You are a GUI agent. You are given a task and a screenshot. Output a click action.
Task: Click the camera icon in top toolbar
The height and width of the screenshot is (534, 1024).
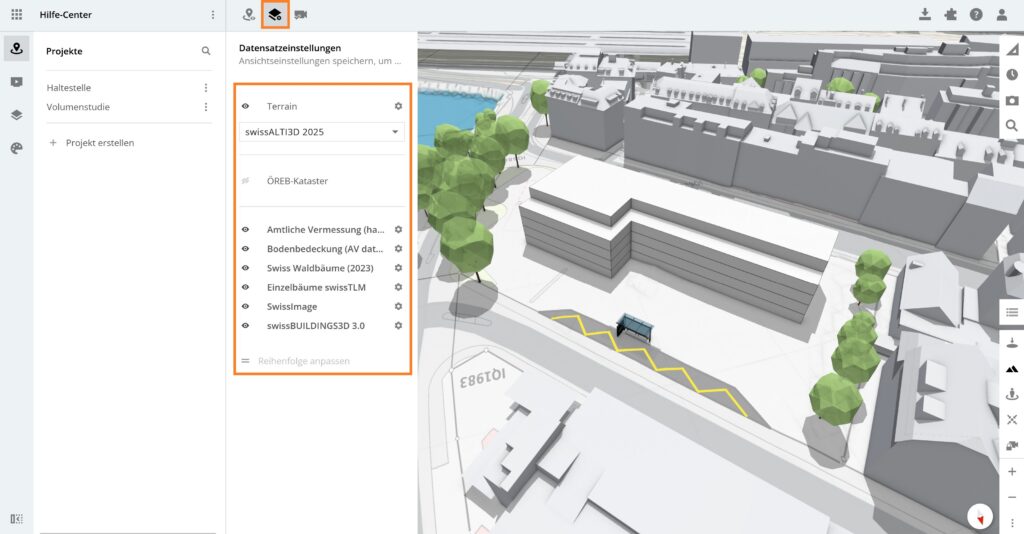[x=301, y=15]
